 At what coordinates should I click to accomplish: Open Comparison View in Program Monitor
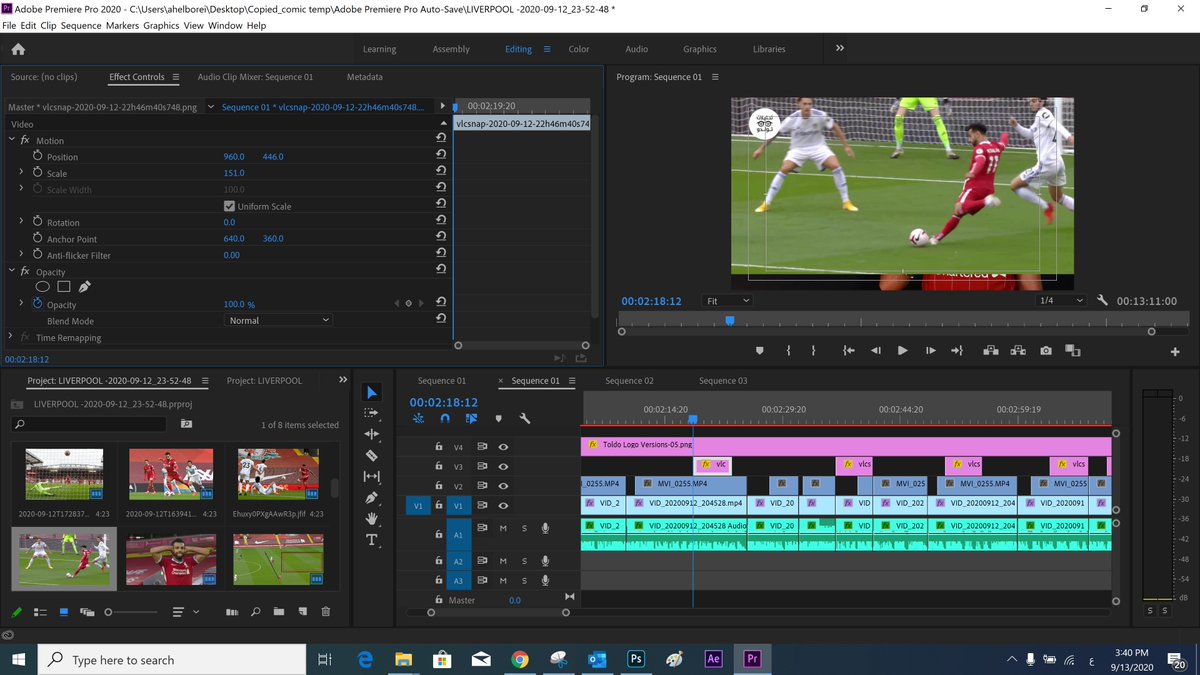pyautogui.click(x=1073, y=351)
